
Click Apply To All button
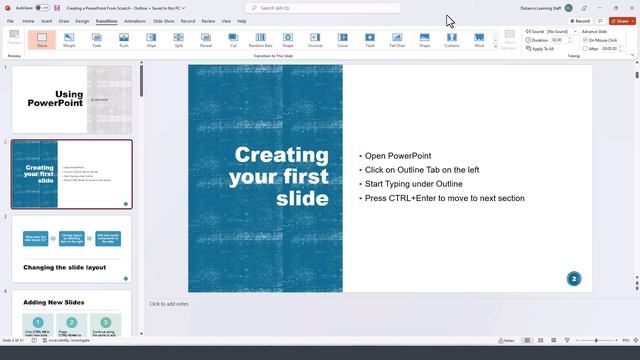[x=540, y=49]
